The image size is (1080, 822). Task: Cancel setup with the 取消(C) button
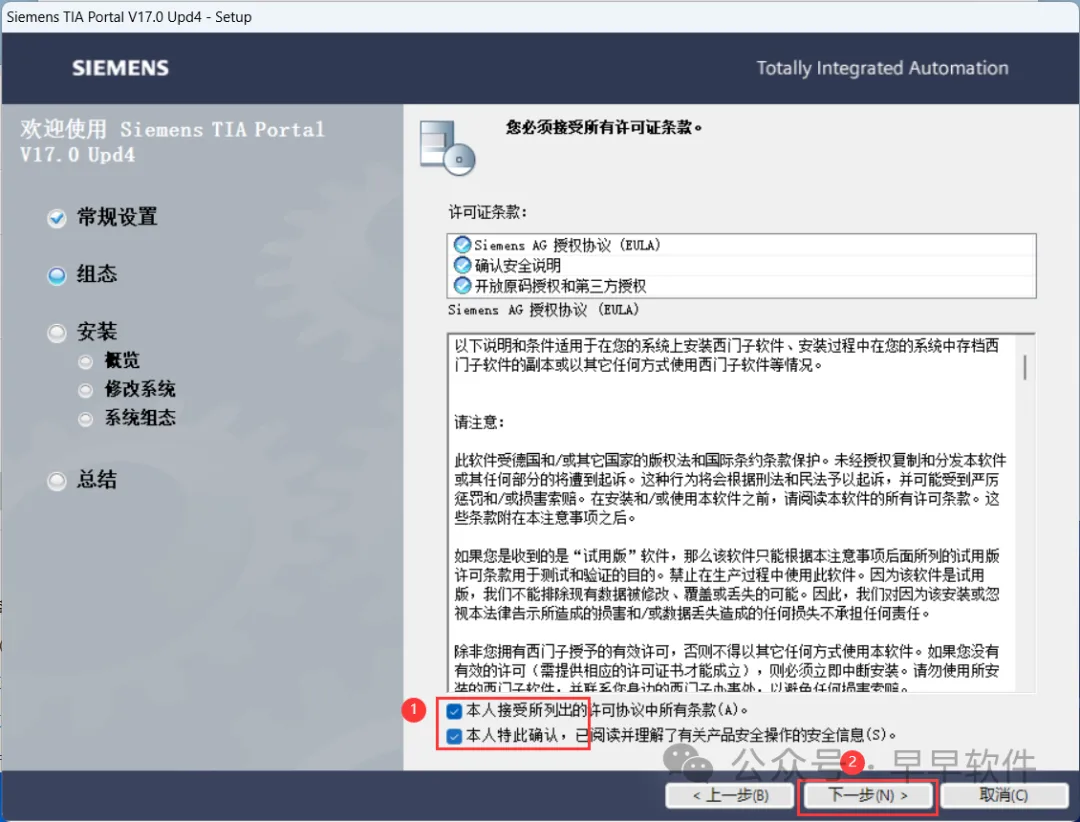(1004, 795)
